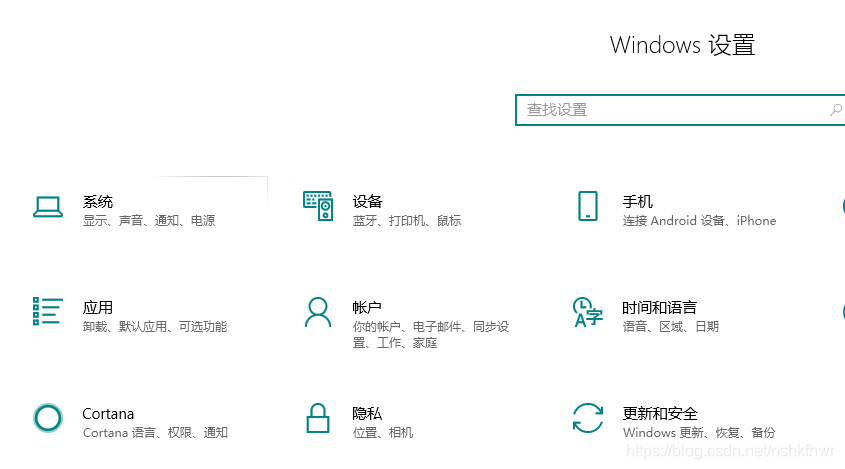Click the Privacy padlock icon

click(x=318, y=418)
